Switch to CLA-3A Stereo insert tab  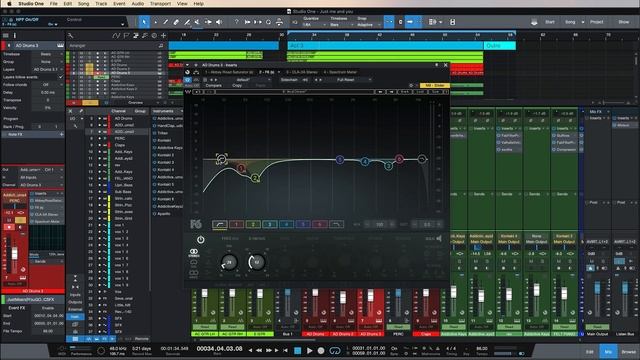click(301, 72)
